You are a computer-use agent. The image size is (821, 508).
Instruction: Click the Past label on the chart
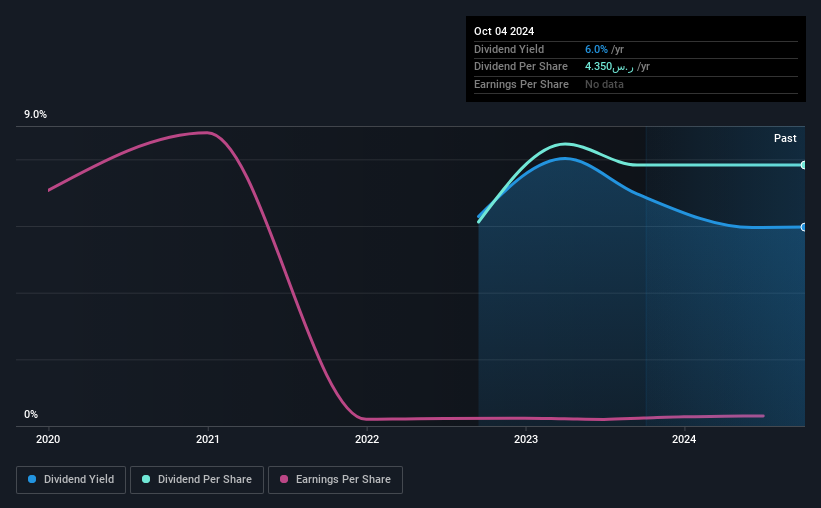pos(785,138)
